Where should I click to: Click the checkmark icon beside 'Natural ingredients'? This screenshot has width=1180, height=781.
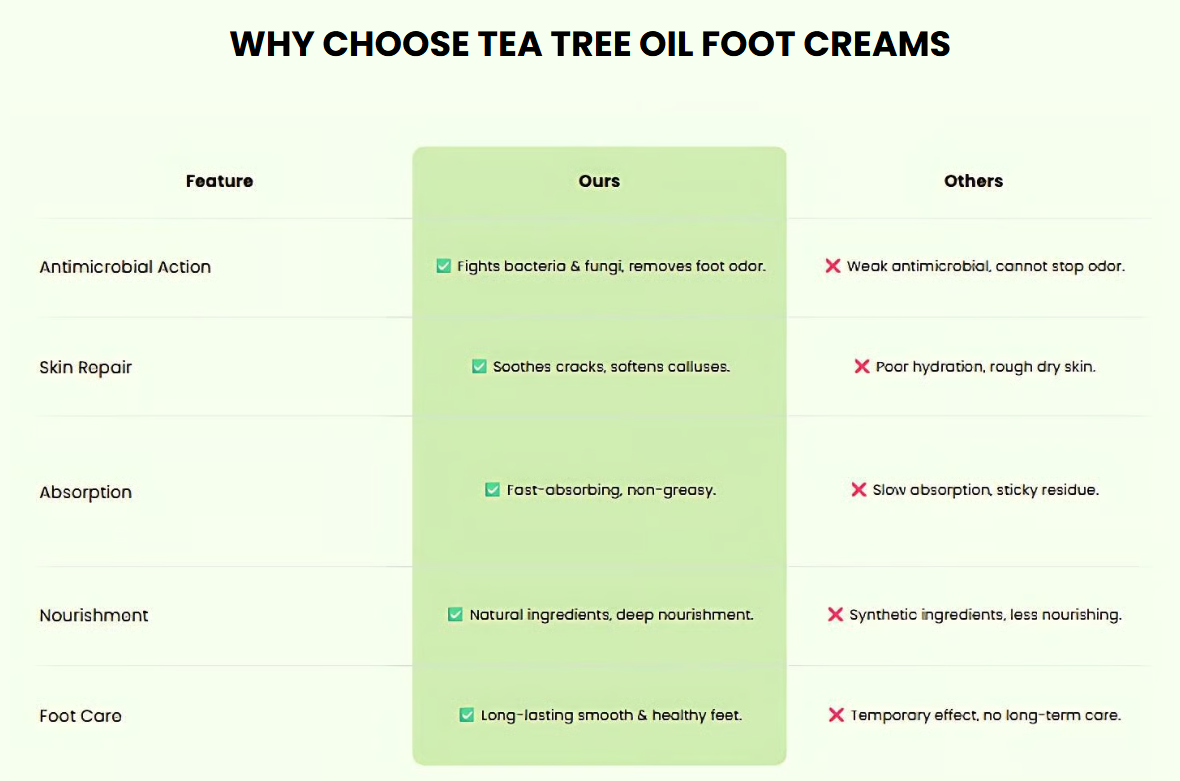click(x=455, y=615)
